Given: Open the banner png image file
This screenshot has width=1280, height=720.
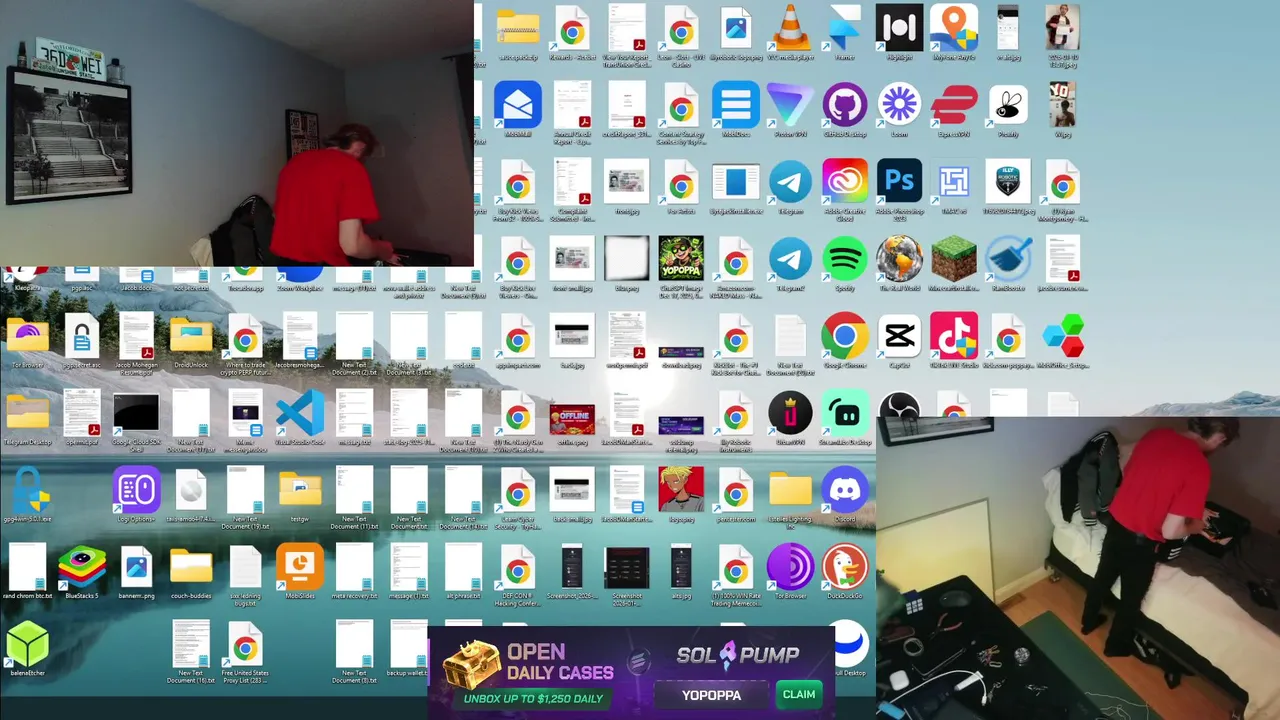Looking at the screenshot, I should tap(137, 568).
